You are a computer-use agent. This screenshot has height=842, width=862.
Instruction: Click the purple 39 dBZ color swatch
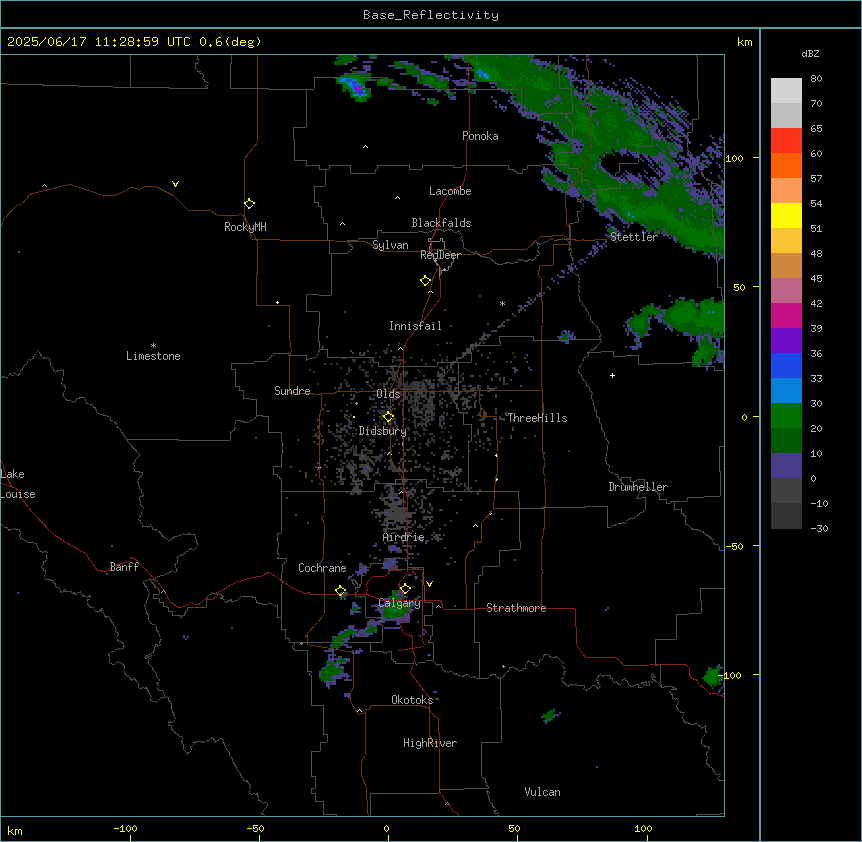pos(786,341)
